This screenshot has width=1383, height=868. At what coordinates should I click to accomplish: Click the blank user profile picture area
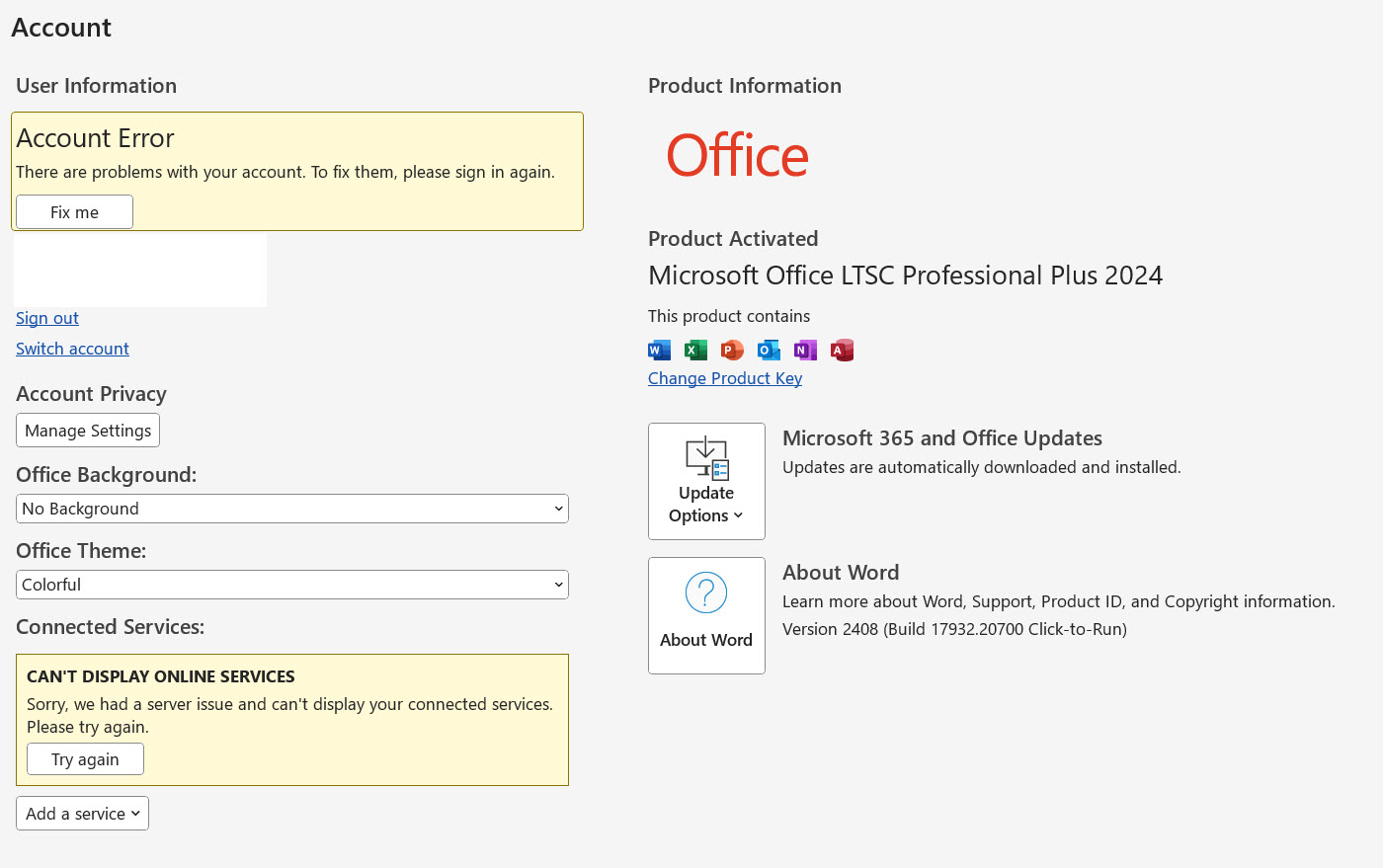[x=139, y=270]
